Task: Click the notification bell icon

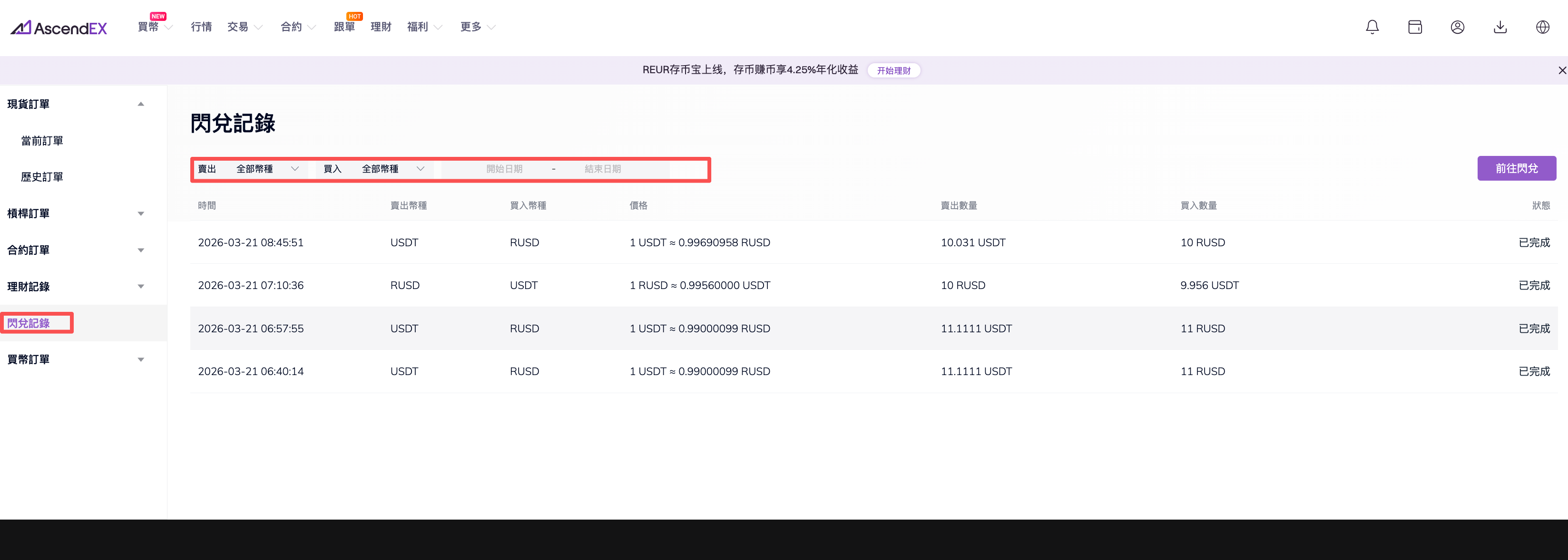Action: 1372,27
